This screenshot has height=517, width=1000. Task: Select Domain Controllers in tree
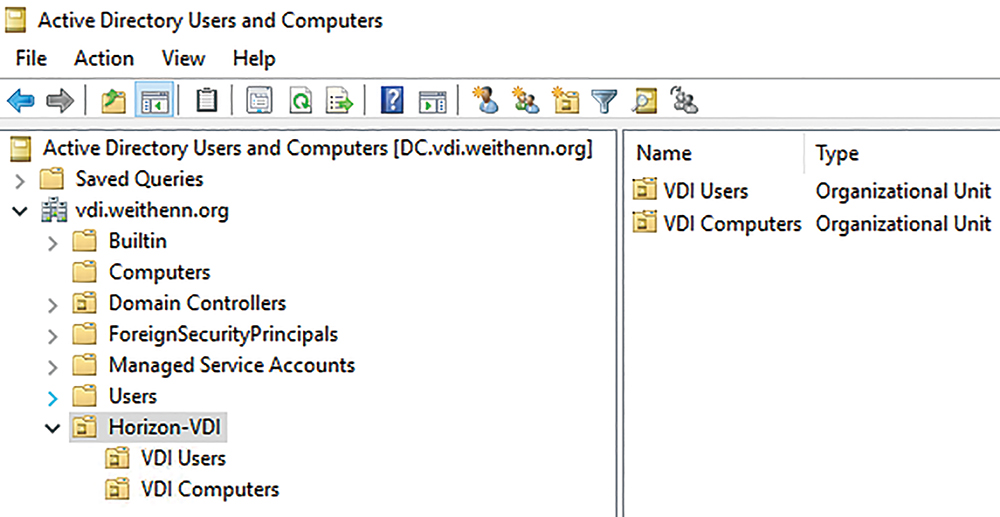tap(197, 303)
